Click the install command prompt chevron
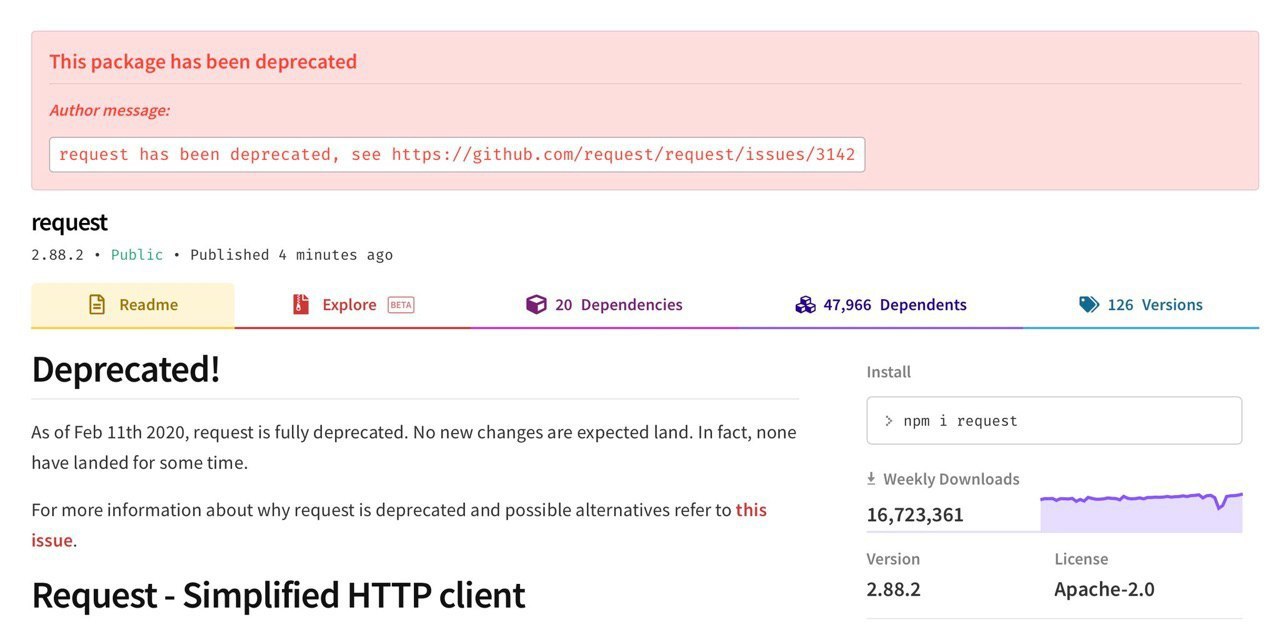This screenshot has height=624, width=1280. click(888, 421)
